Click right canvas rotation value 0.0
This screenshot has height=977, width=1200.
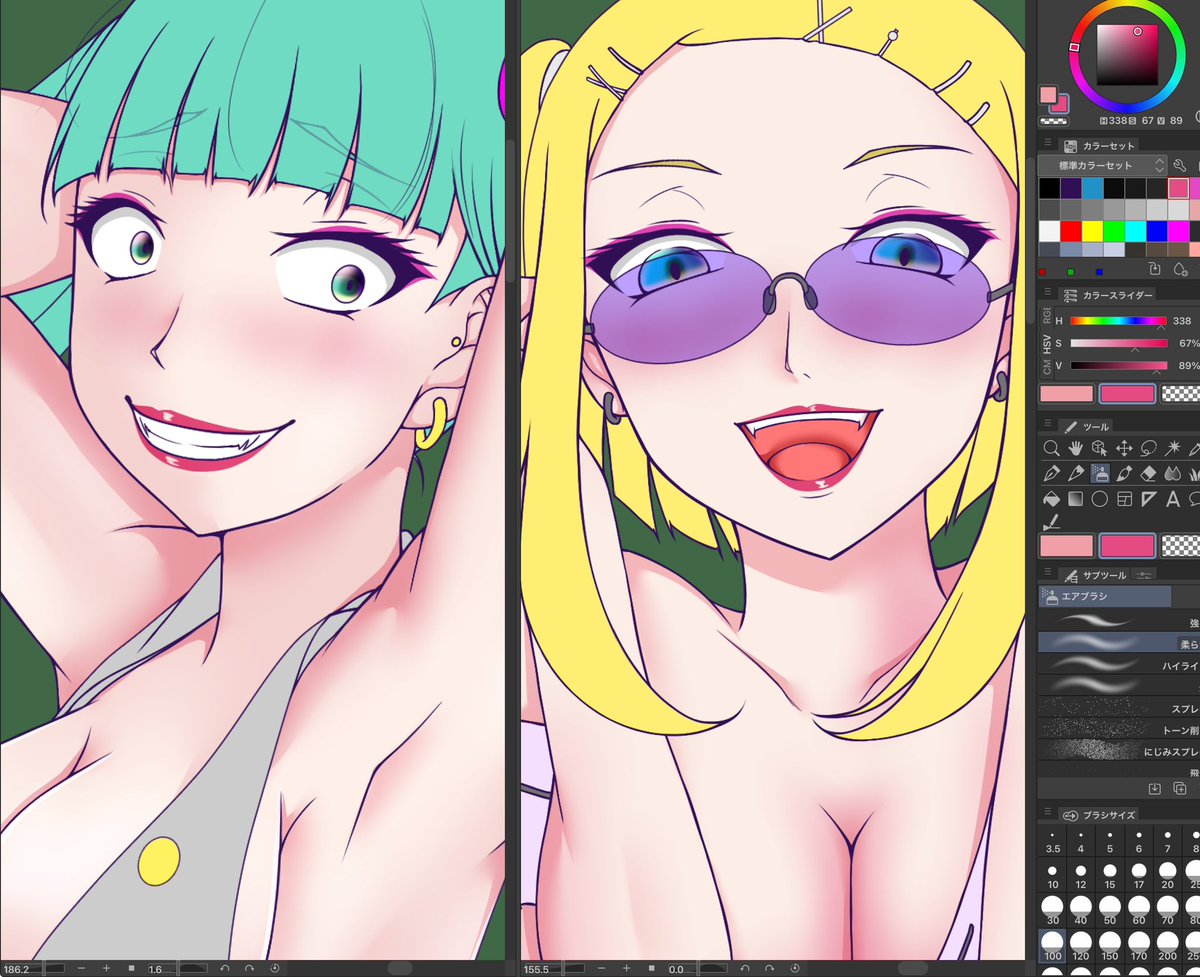point(677,969)
